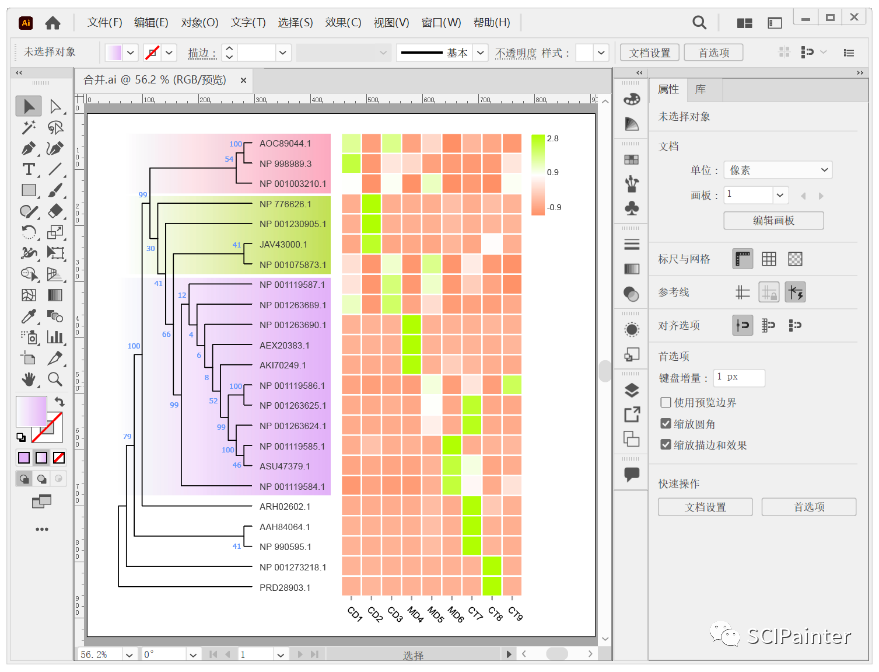The height and width of the screenshot is (672, 879).
Task: Select the Pen tool
Action: pos(29,149)
